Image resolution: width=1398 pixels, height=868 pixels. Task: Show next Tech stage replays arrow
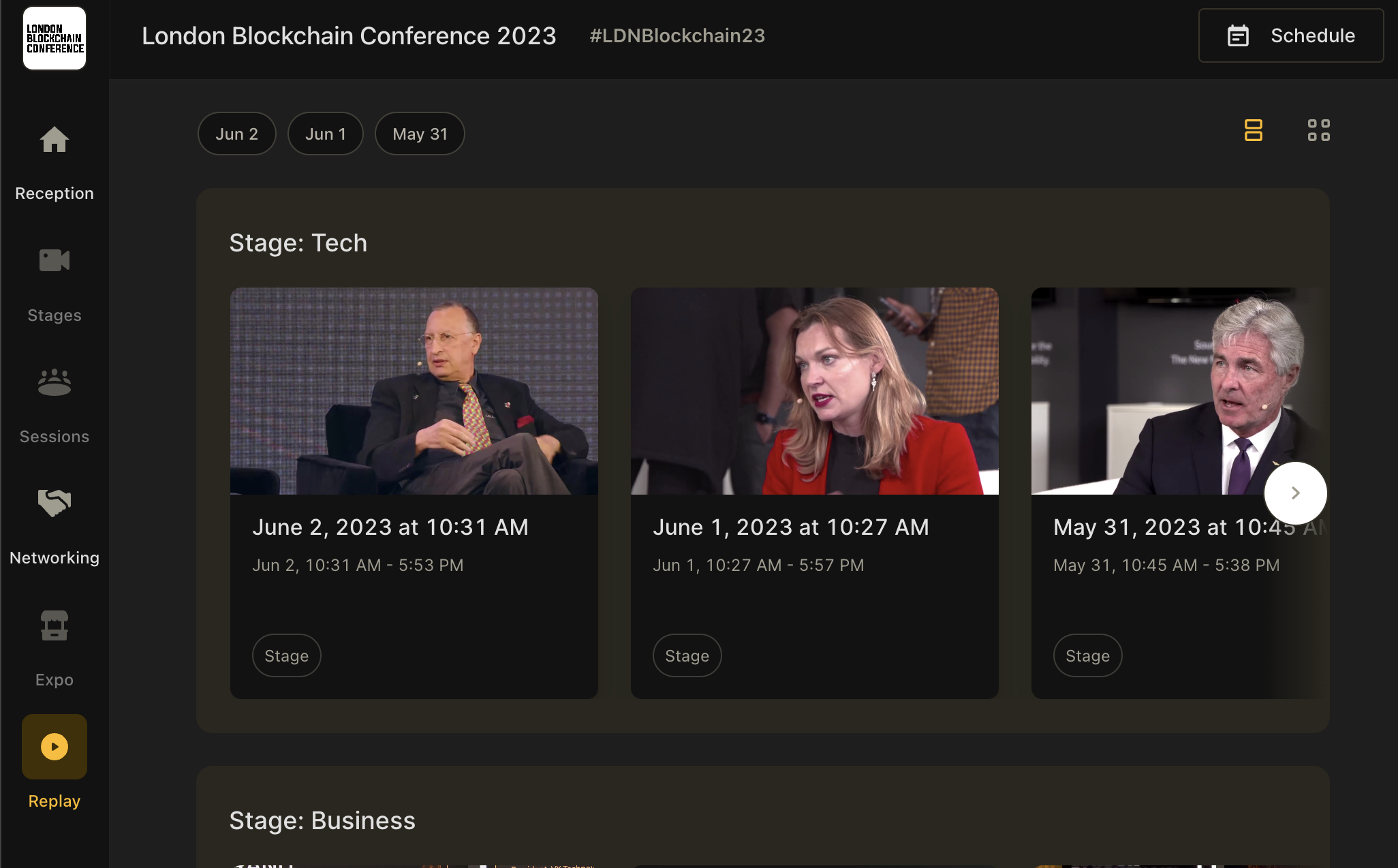coord(1296,493)
